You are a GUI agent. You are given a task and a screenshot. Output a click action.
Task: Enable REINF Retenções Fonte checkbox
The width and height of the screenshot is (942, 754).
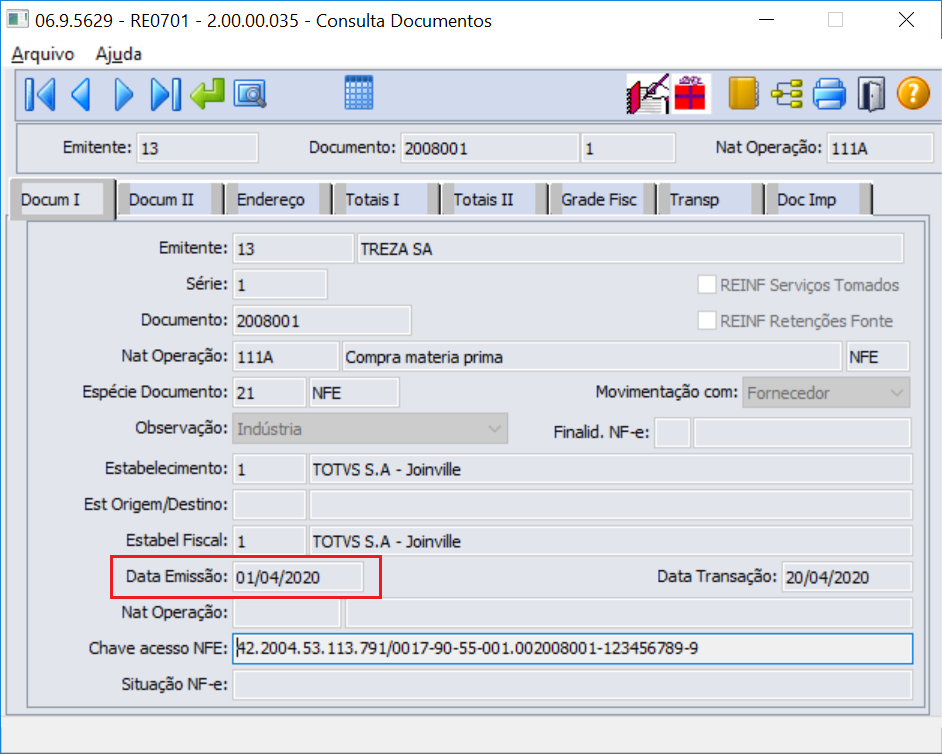point(706,320)
